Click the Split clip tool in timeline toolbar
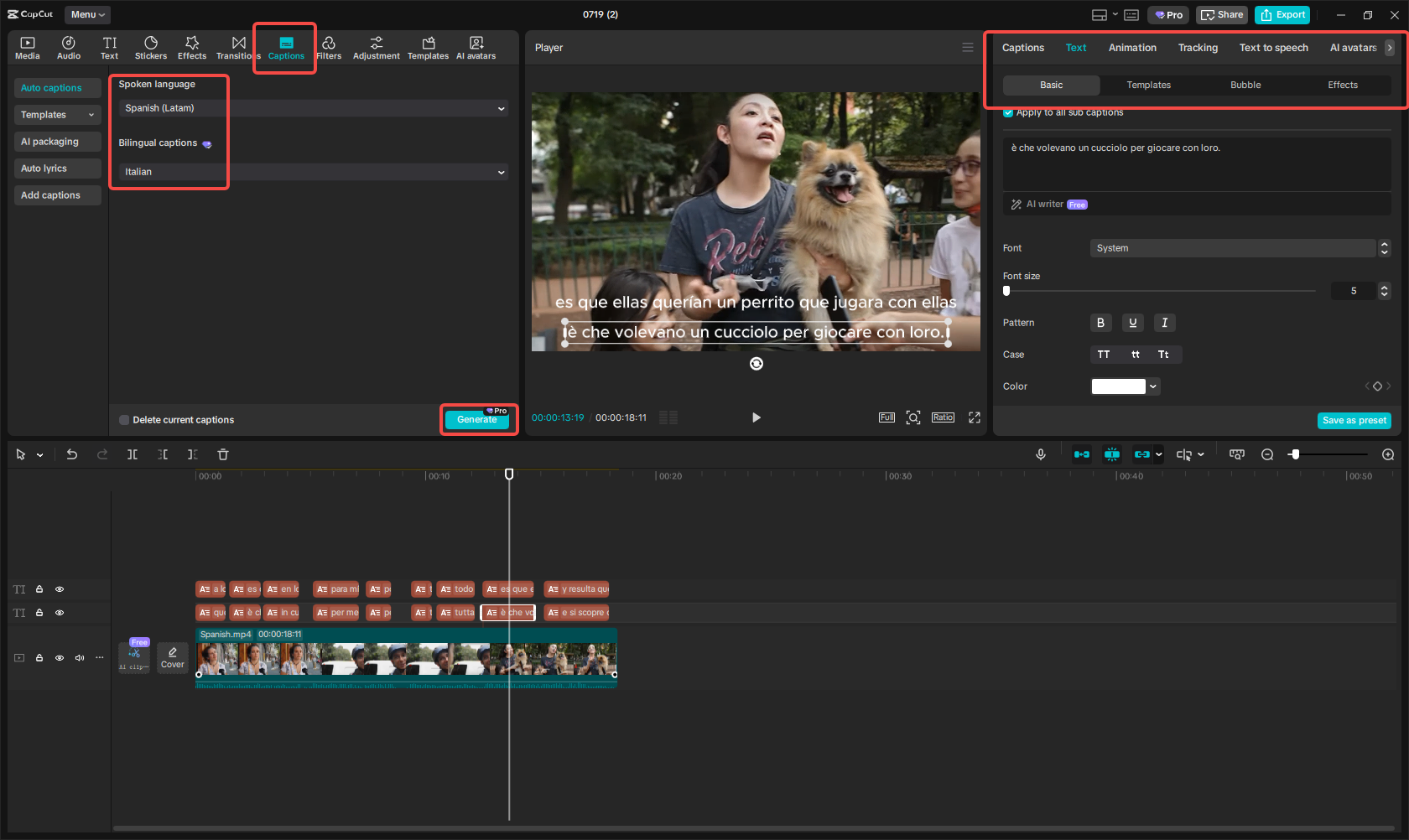The height and width of the screenshot is (840, 1409). (133, 454)
